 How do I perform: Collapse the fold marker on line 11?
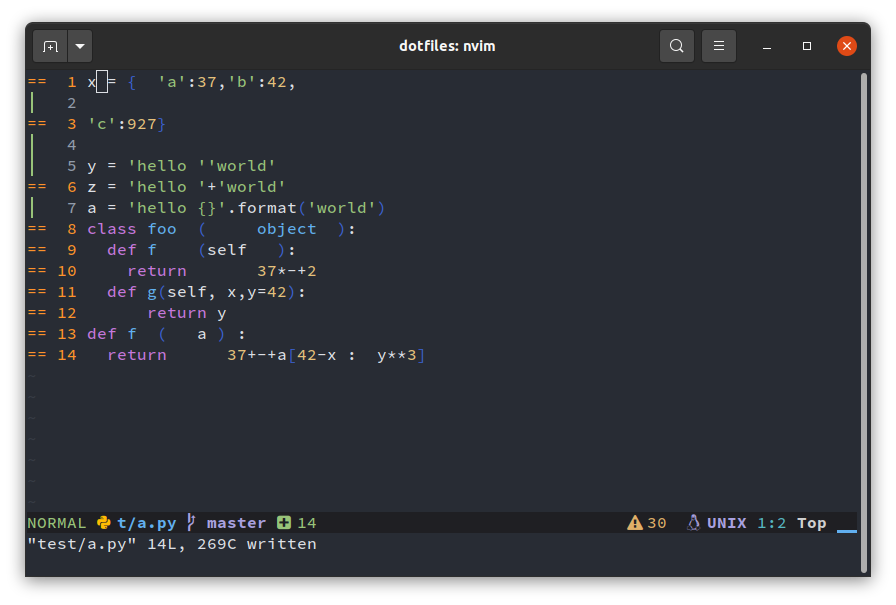click(x=36, y=291)
